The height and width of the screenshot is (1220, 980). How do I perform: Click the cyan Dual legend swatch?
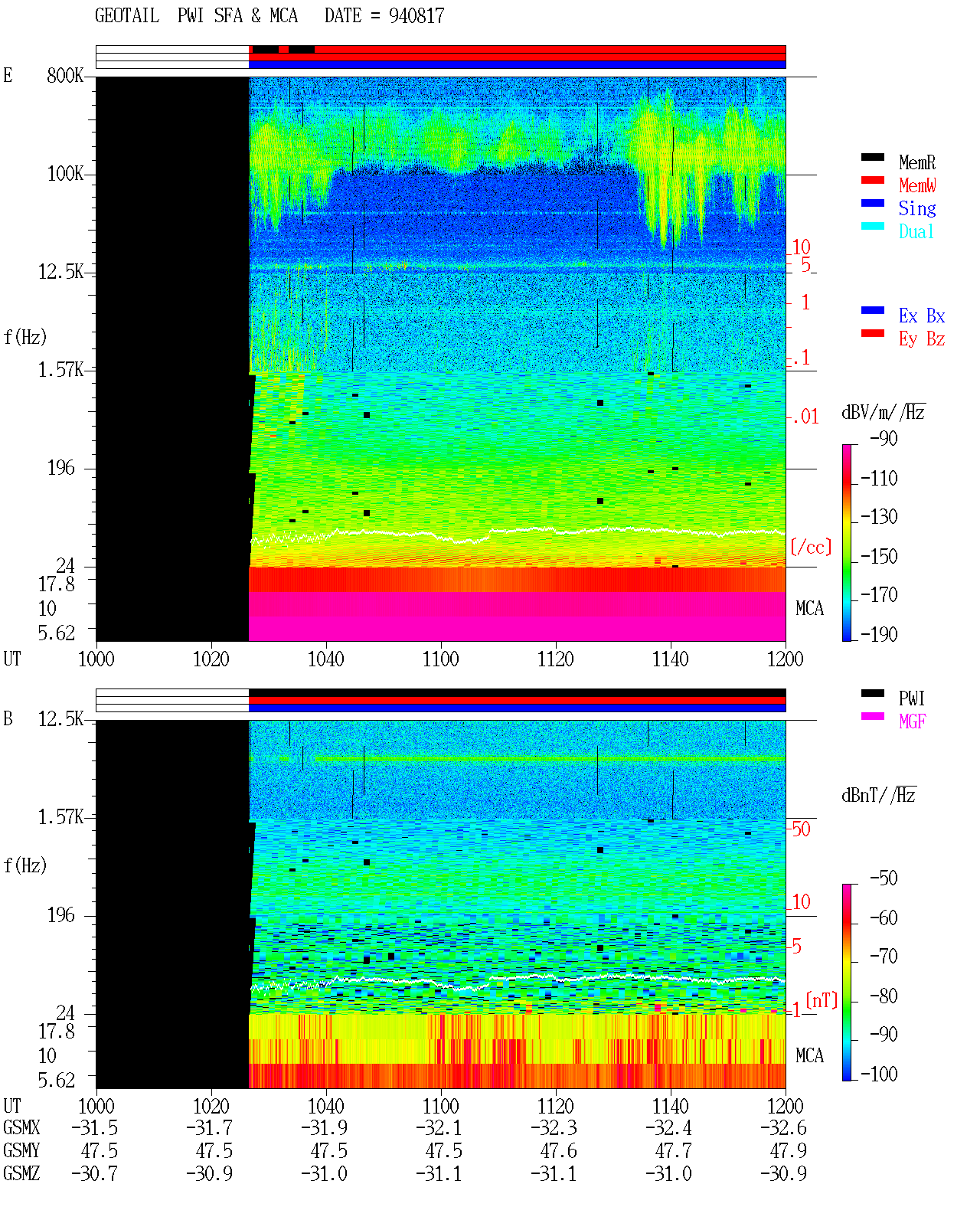click(x=872, y=226)
